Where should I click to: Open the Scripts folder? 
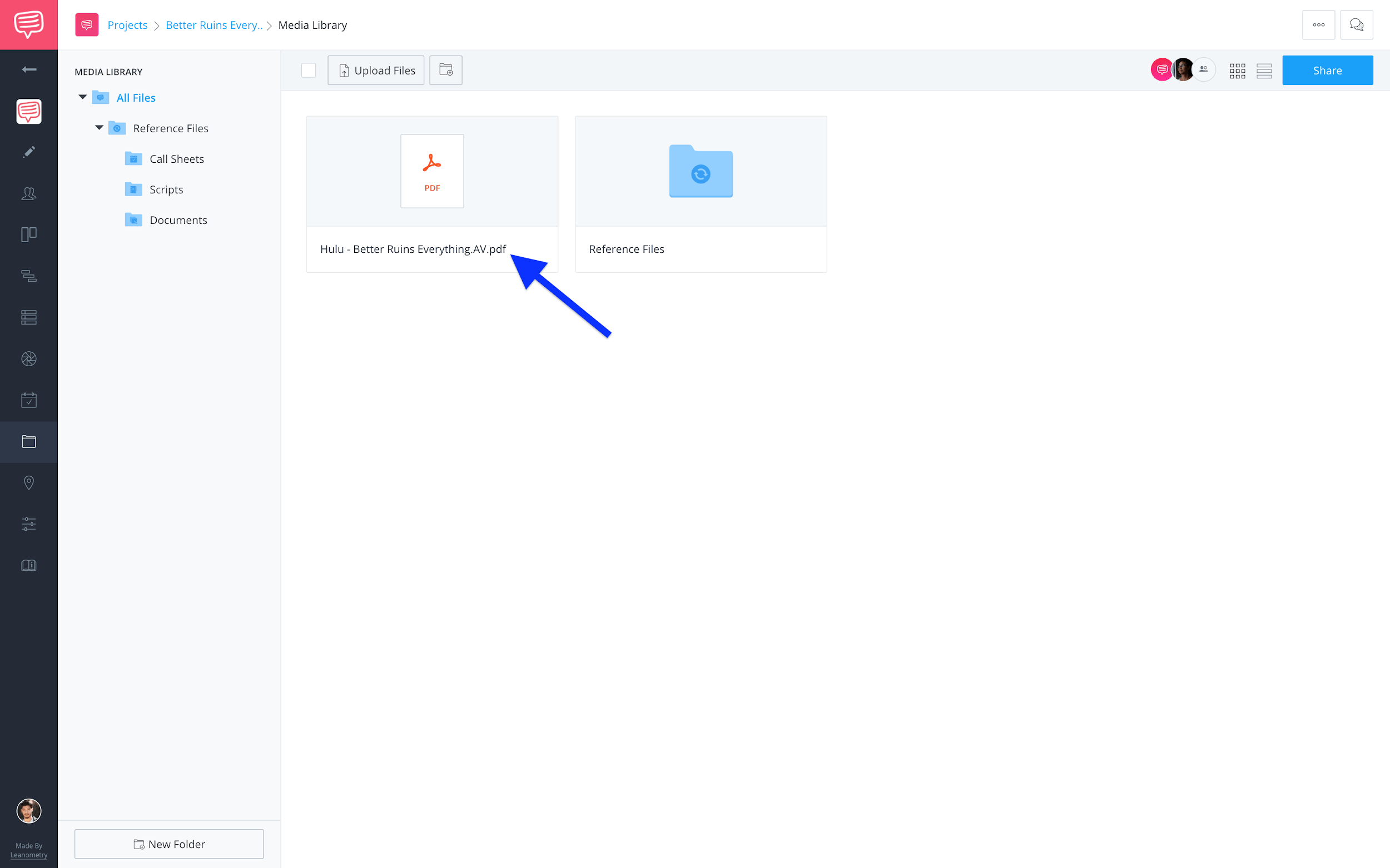tap(166, 189)
